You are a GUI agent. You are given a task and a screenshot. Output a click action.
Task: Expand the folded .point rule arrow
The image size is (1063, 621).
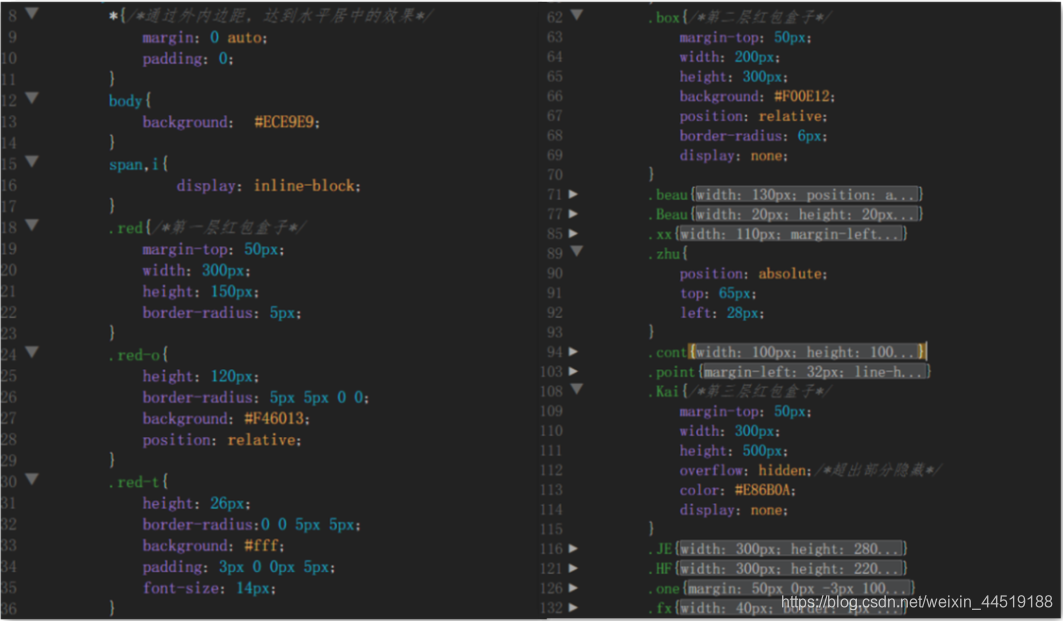[x=574, y=371]
